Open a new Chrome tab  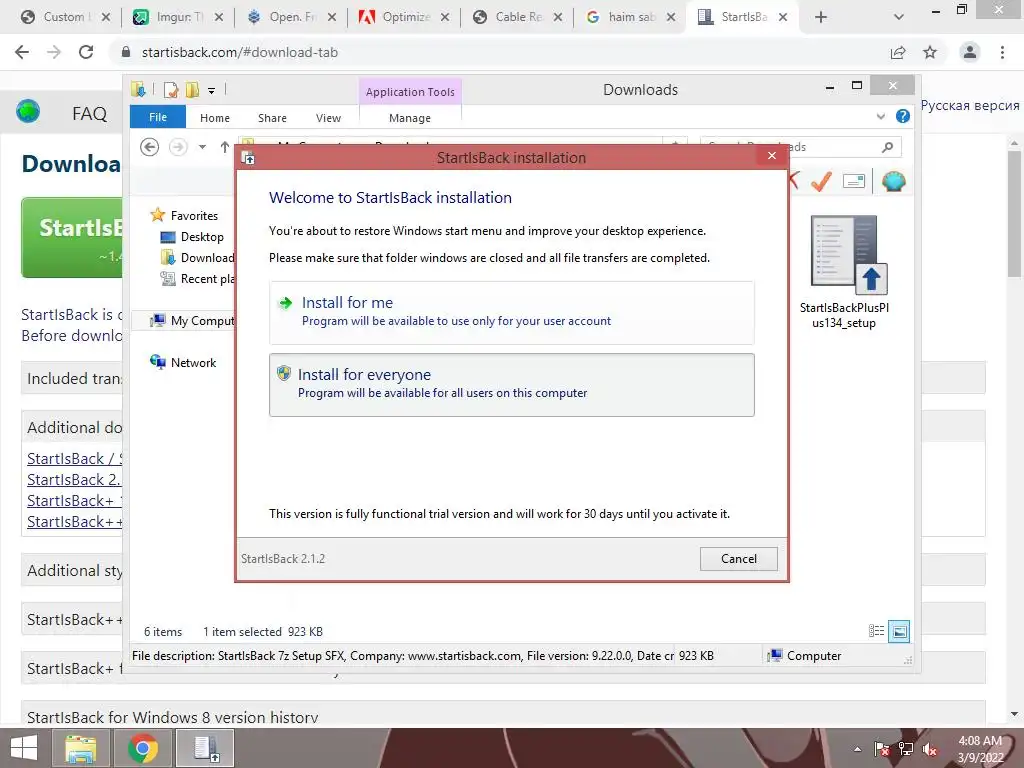[821, 18]
